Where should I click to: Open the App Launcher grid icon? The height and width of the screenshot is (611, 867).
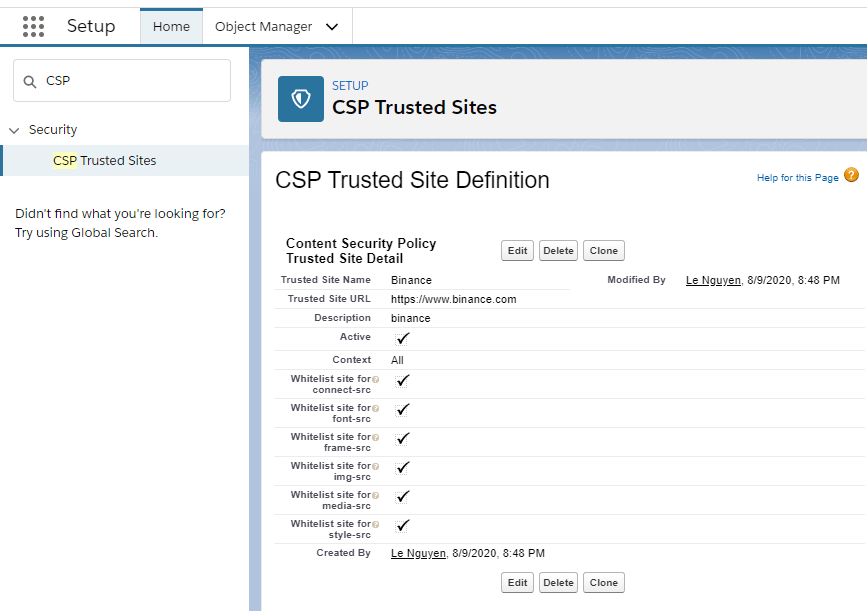click(33, 26)
